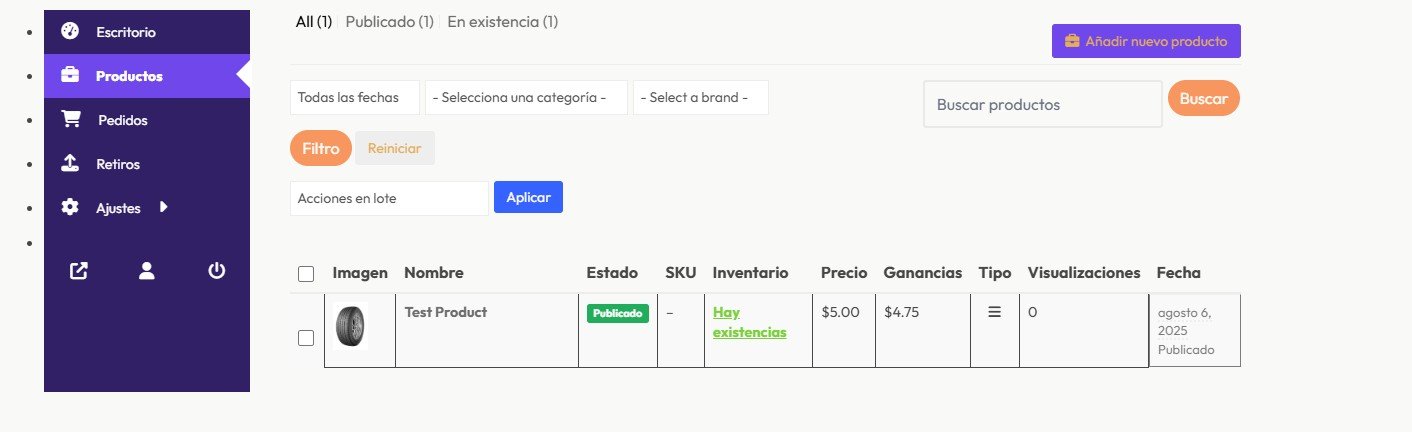Click the Ajustes gear icon
The image size is (1412, 432).
(x=70, y=207)
